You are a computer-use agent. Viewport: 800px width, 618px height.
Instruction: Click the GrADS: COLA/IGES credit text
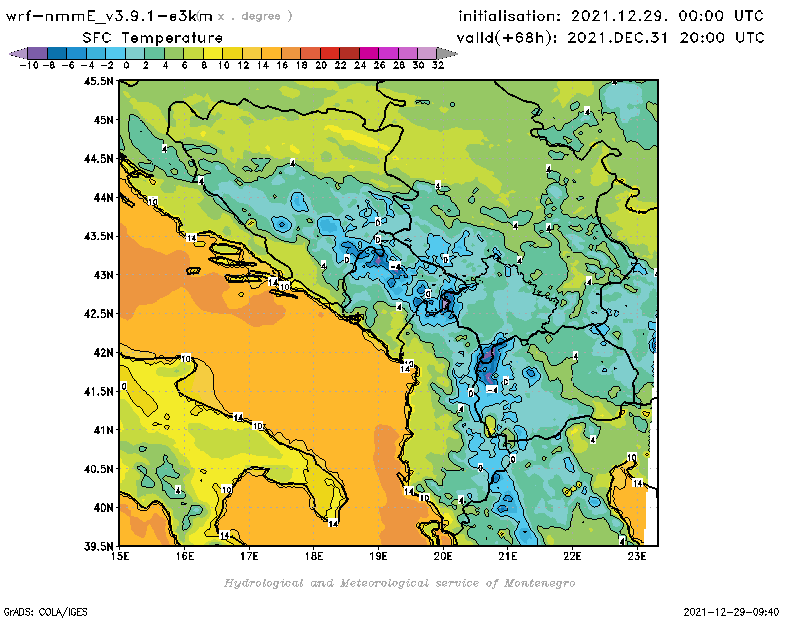coord(45,612)
